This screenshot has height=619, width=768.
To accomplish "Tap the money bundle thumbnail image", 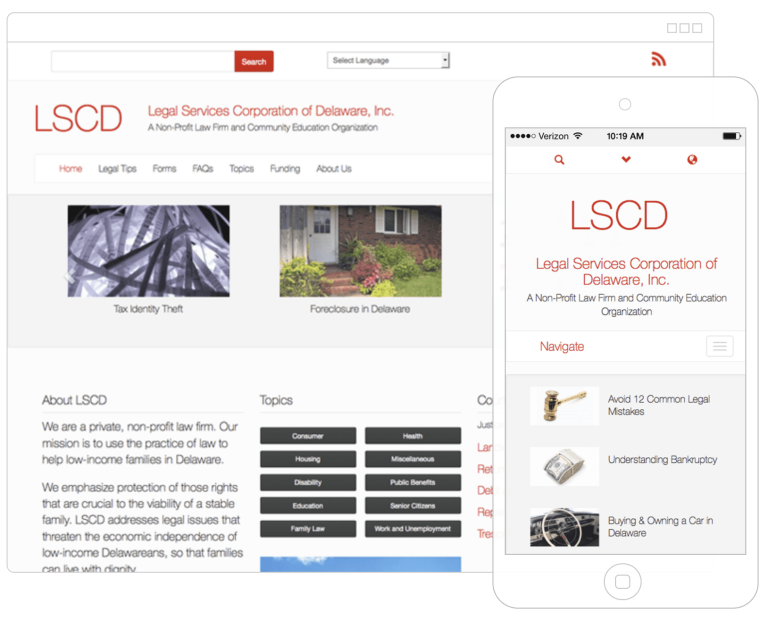I will 564,466.
